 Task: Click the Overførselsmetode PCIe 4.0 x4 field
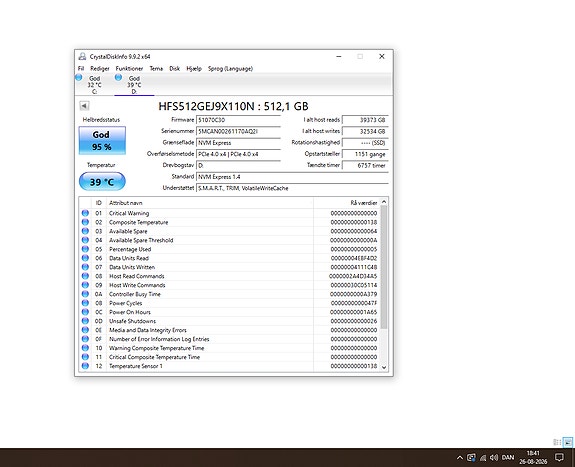[238, 154]
